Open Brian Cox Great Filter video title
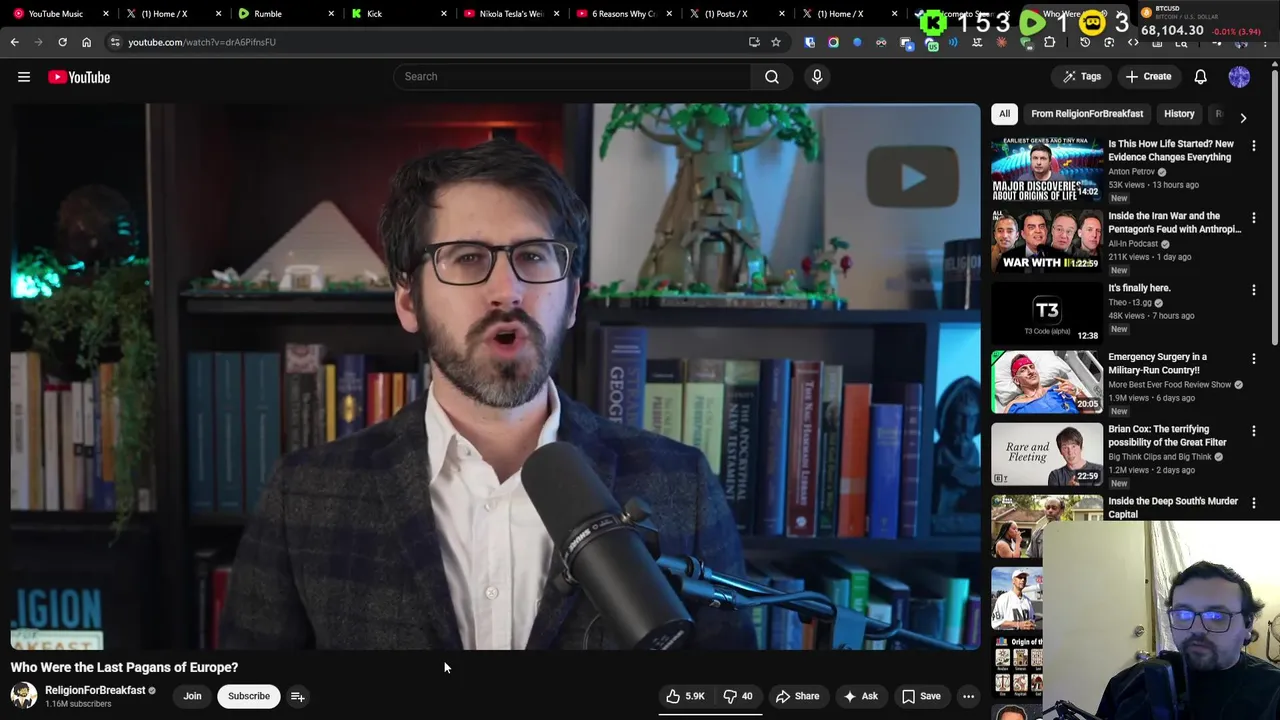This screenshot has width=1280, height=720. [x=1167, y=435]
